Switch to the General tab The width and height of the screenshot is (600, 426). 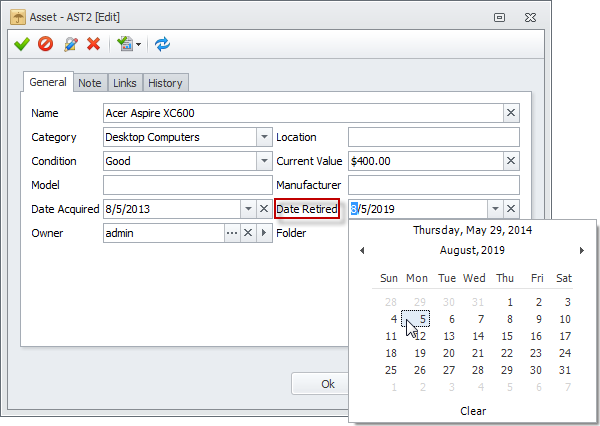pos(48,82)
